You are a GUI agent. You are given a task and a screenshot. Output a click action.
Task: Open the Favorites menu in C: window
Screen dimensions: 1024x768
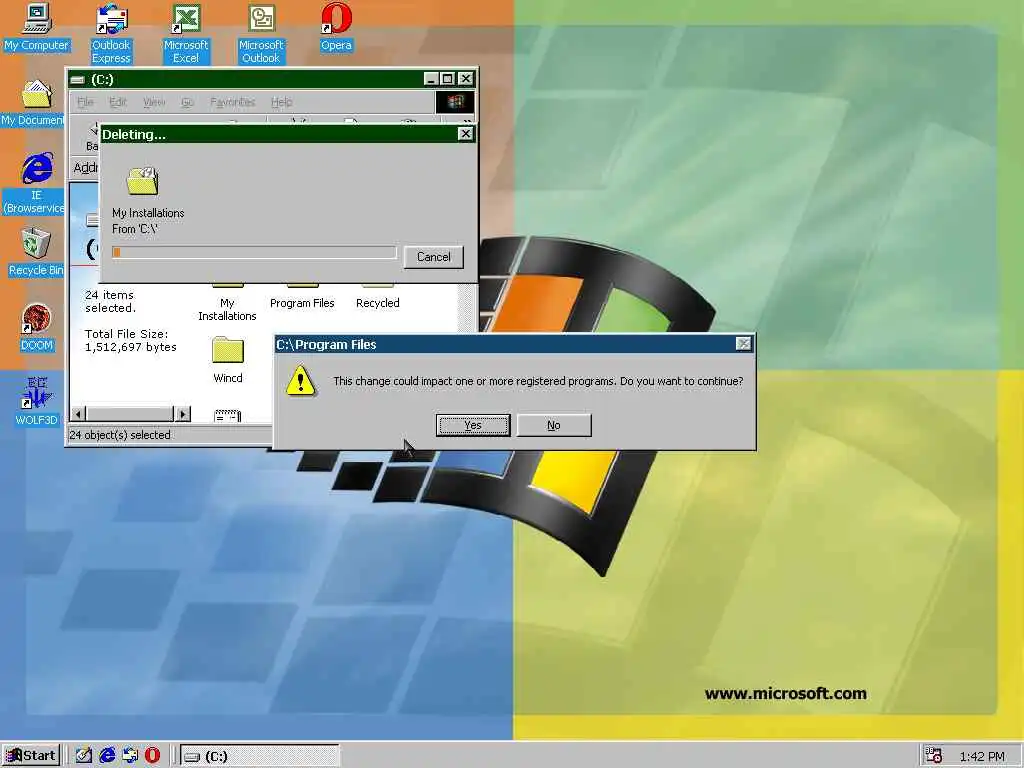click(232, 102)
